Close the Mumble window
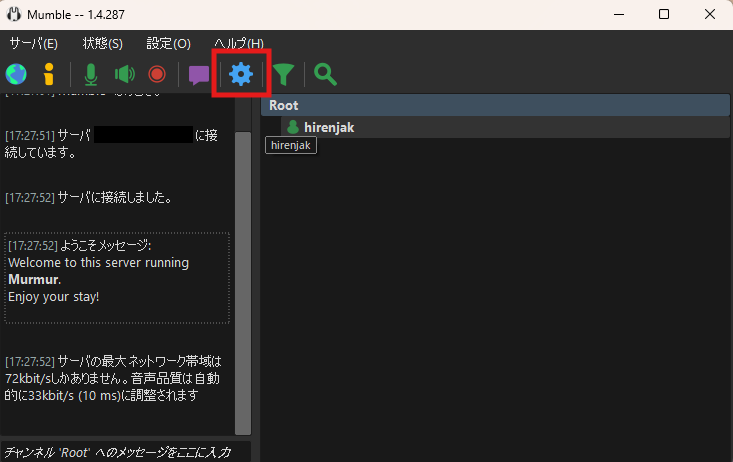This screenshot has height=462, width=733. pos(710,14)
